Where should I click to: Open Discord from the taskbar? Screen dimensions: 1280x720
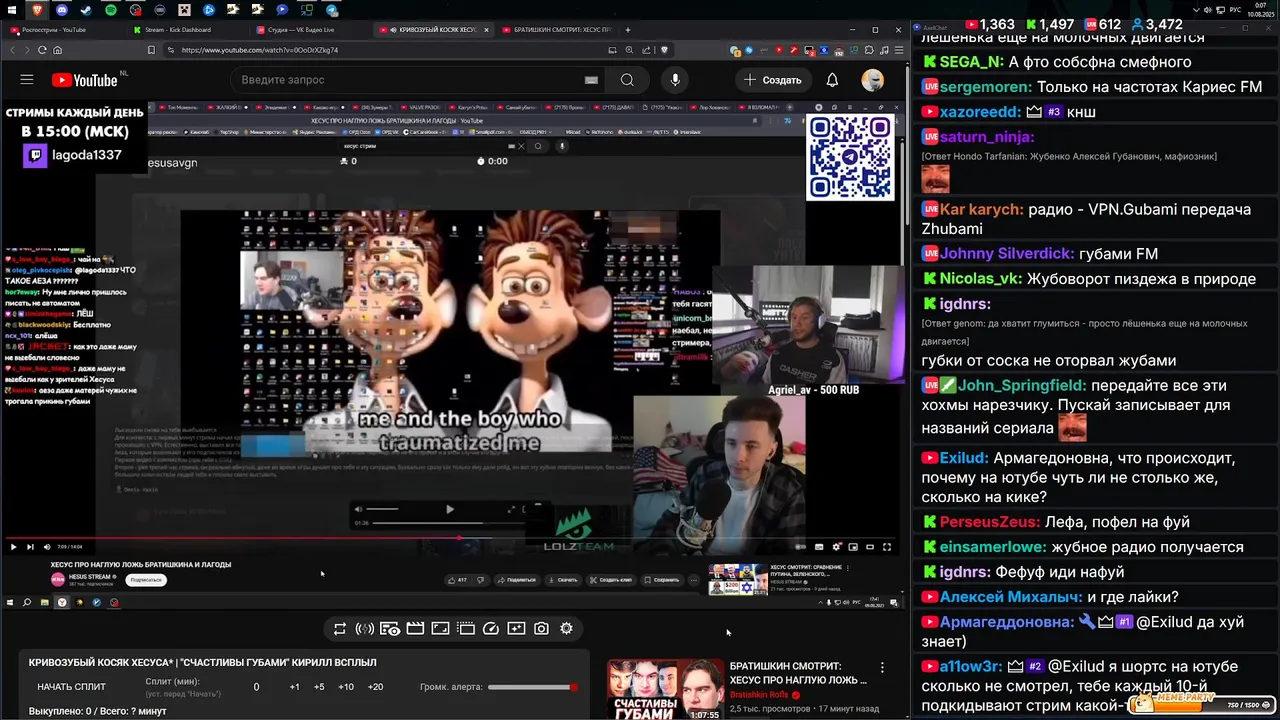(62, 10)
